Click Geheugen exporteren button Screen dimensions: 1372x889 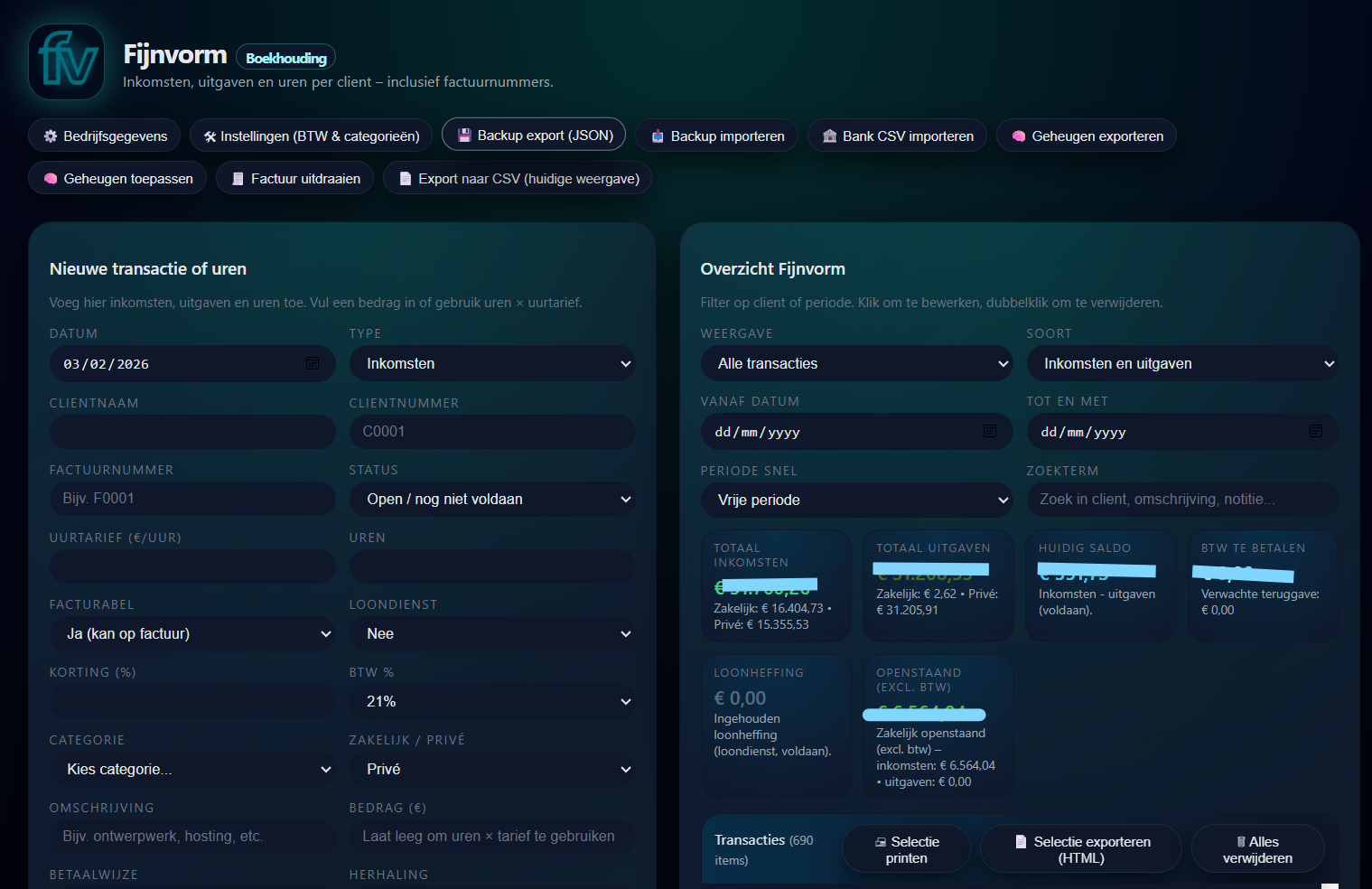pyautogui.click(x=1087, y=136)
